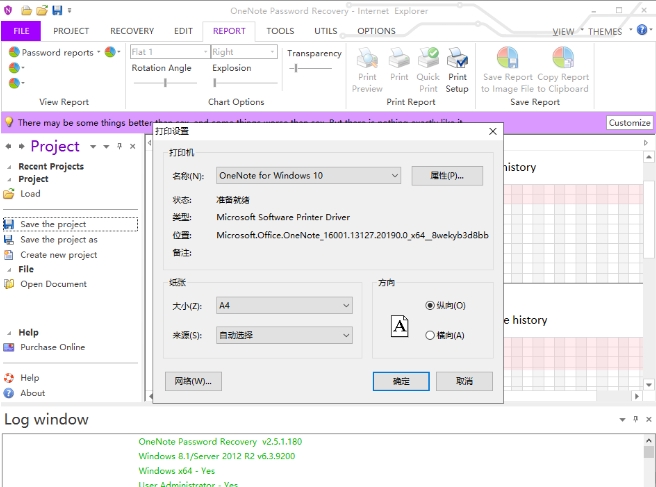Image resolution: width=656 pixels, height=487 pixels.
Task: Pin the Project panel
Action: click(x=119, y=146)
